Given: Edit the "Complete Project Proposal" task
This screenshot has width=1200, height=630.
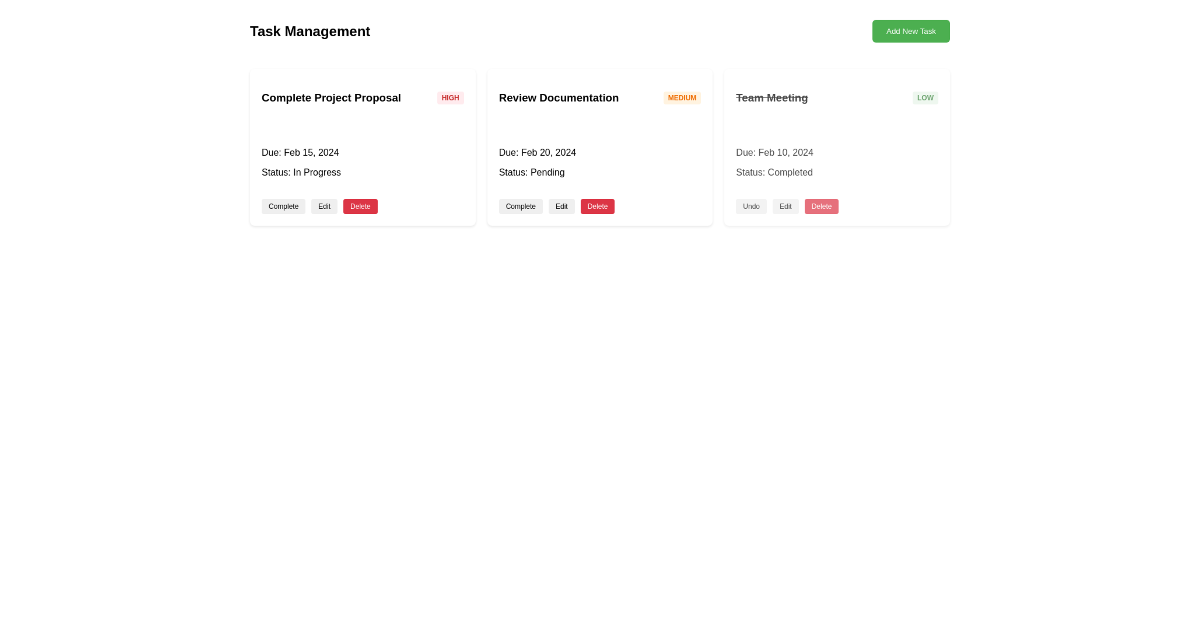Looking at the screenshot, I should coord(324,206).
